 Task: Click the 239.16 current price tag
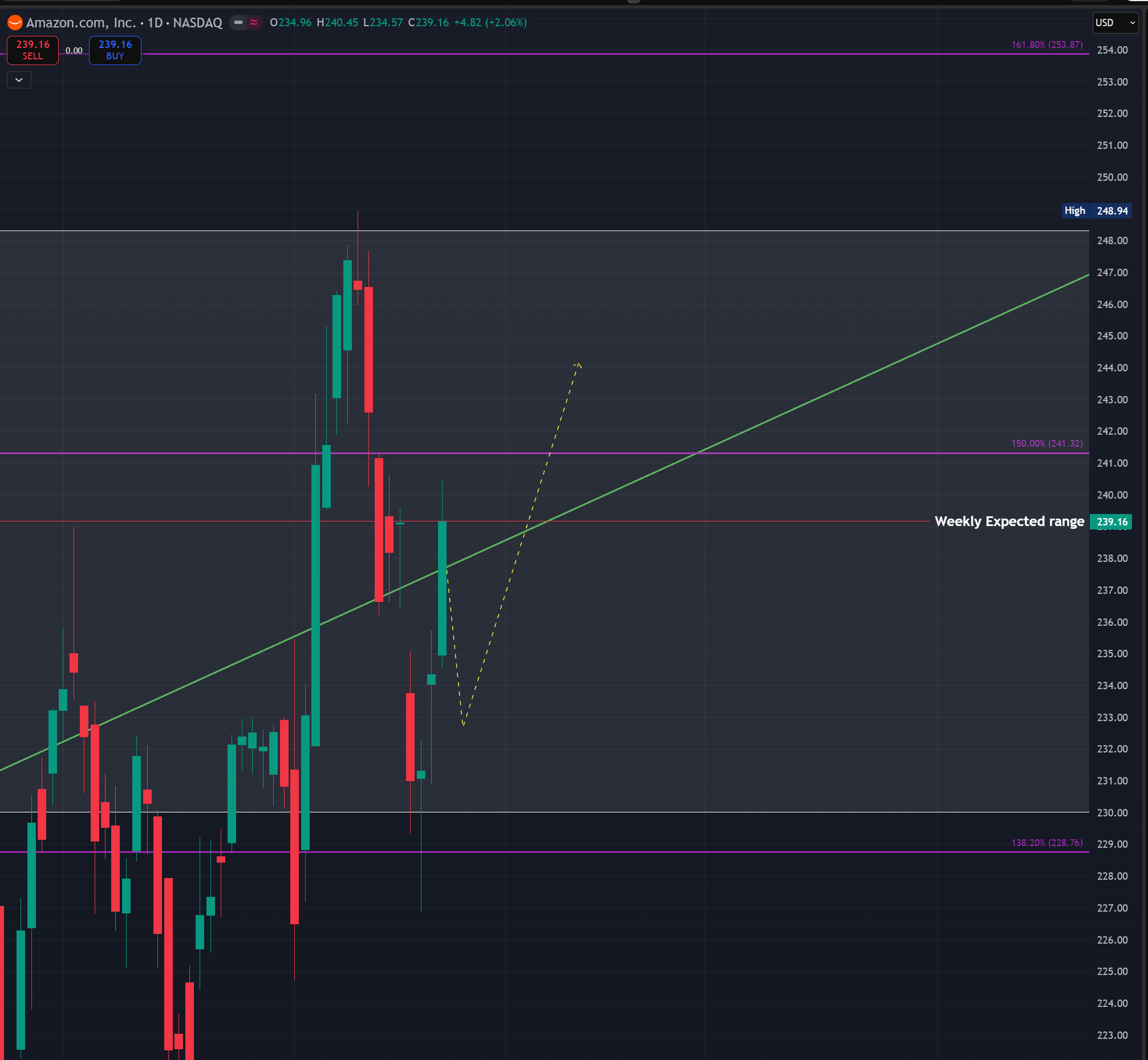pyautogui.click(x=1111, y=521)
